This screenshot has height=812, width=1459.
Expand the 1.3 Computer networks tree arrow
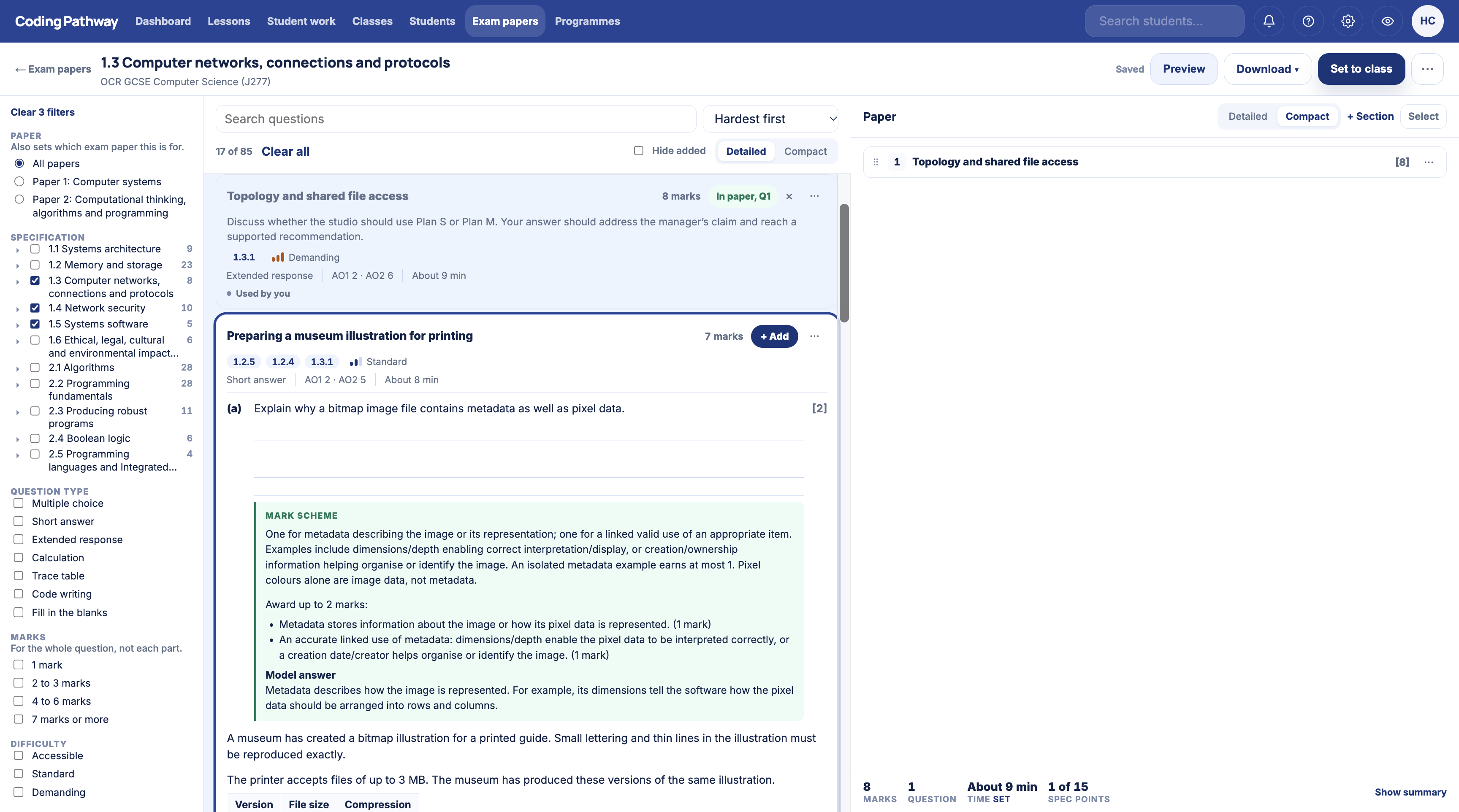point(18,281)
